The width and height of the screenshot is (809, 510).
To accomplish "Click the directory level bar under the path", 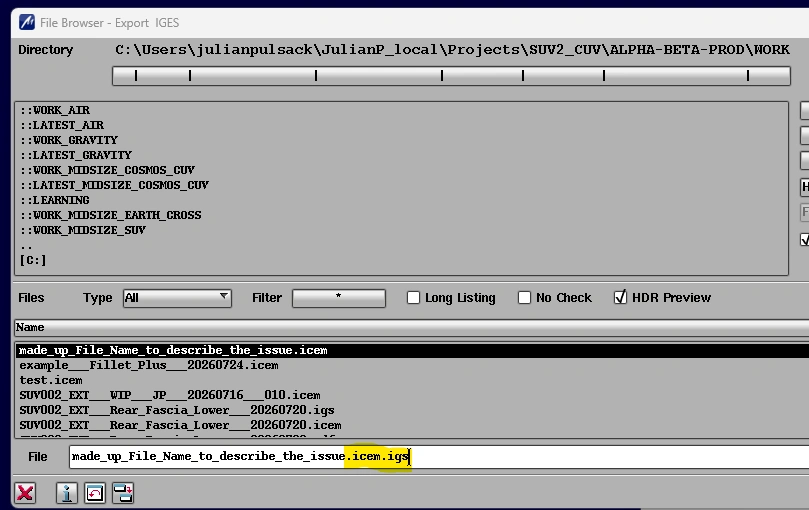I will tap(451, 76).
